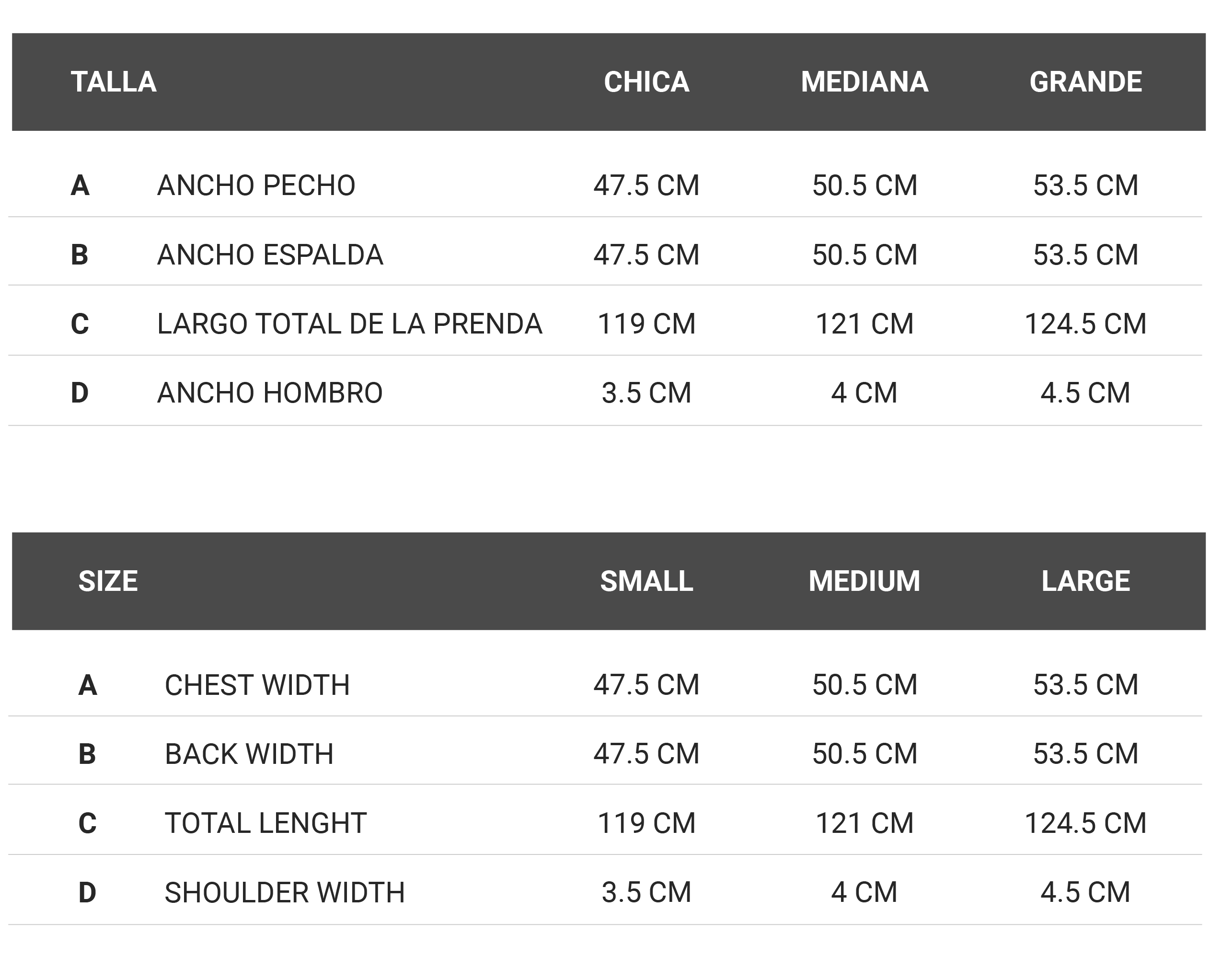Select the 121 CM value under MEDIUM
Image resolution: width=1222 pixels, height=980 pixels.
pos(865,824)
